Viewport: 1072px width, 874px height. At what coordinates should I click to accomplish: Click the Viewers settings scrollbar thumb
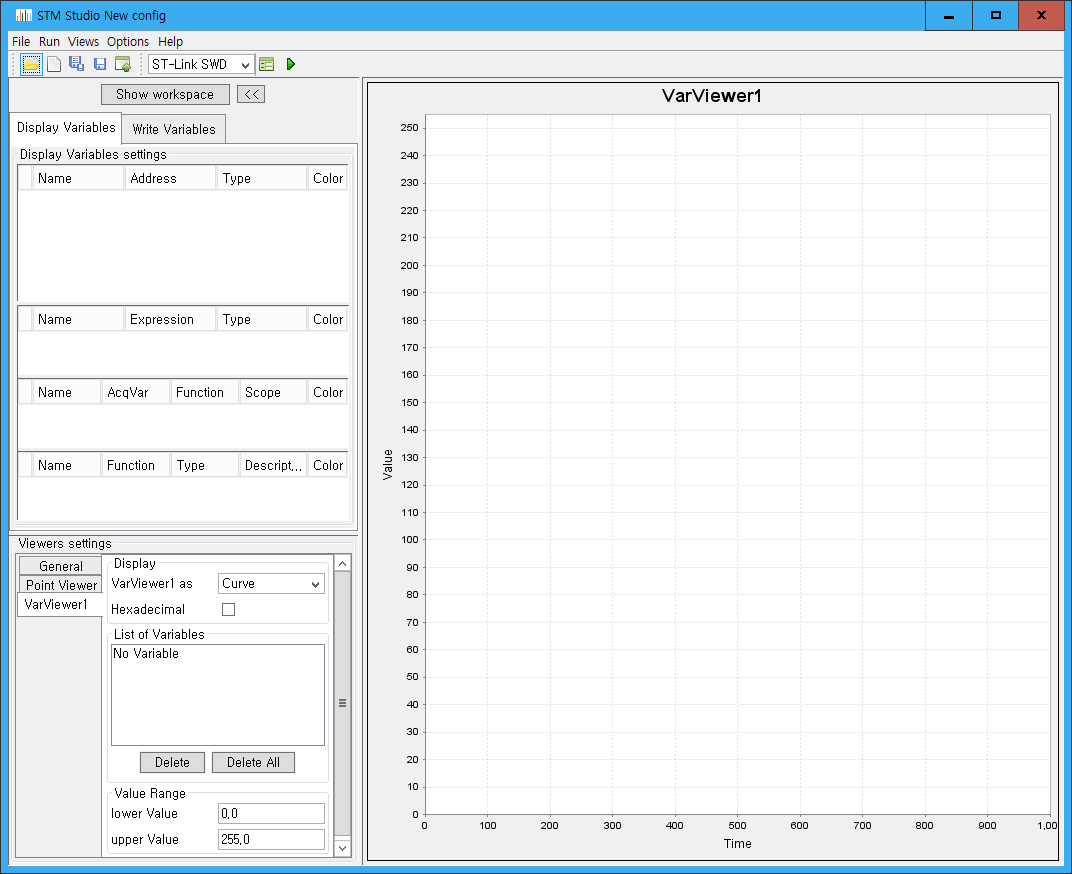(x=343, y=703)
